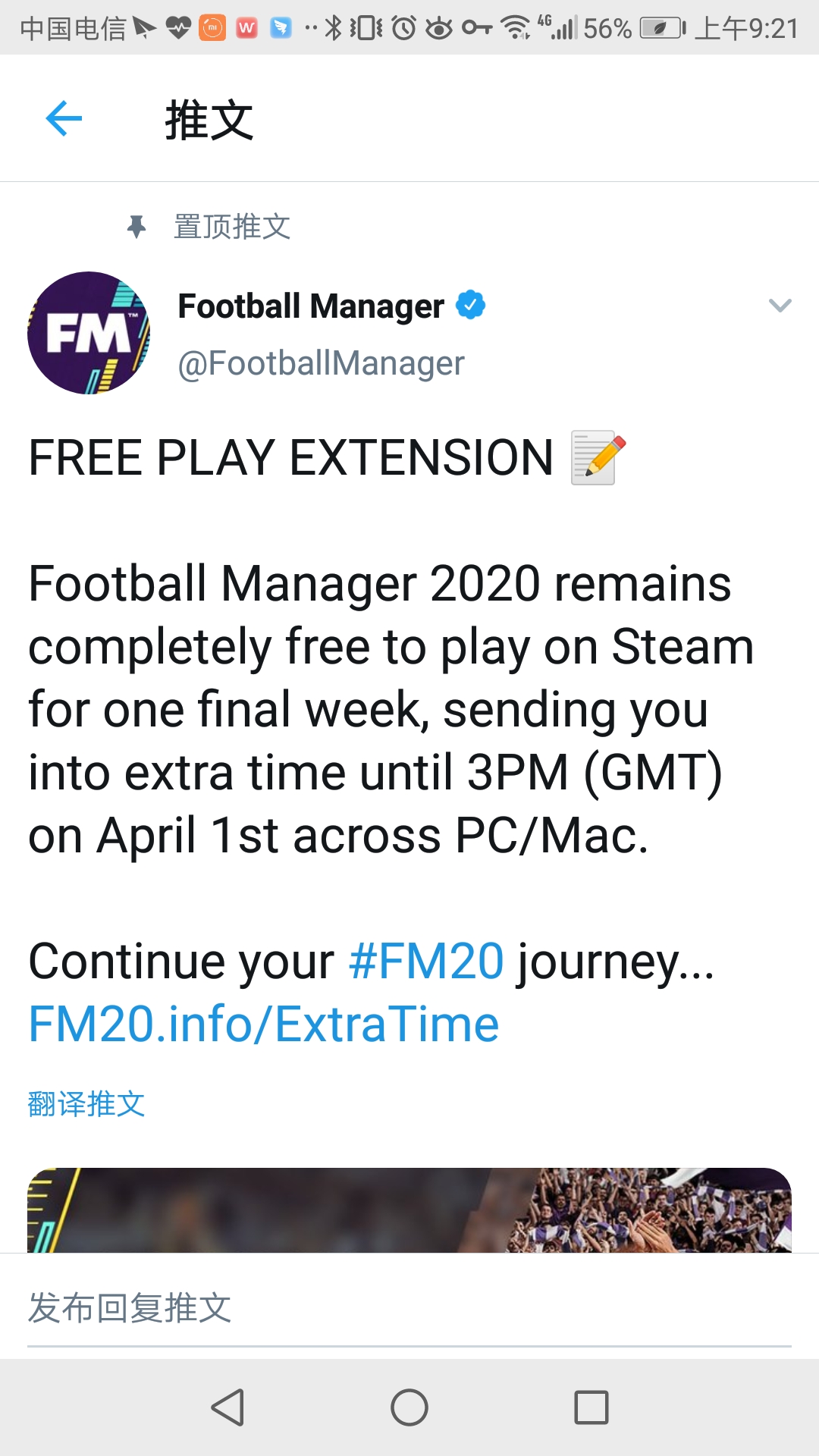Open the attached tweet image
819x1456 pixels.
409,1206
